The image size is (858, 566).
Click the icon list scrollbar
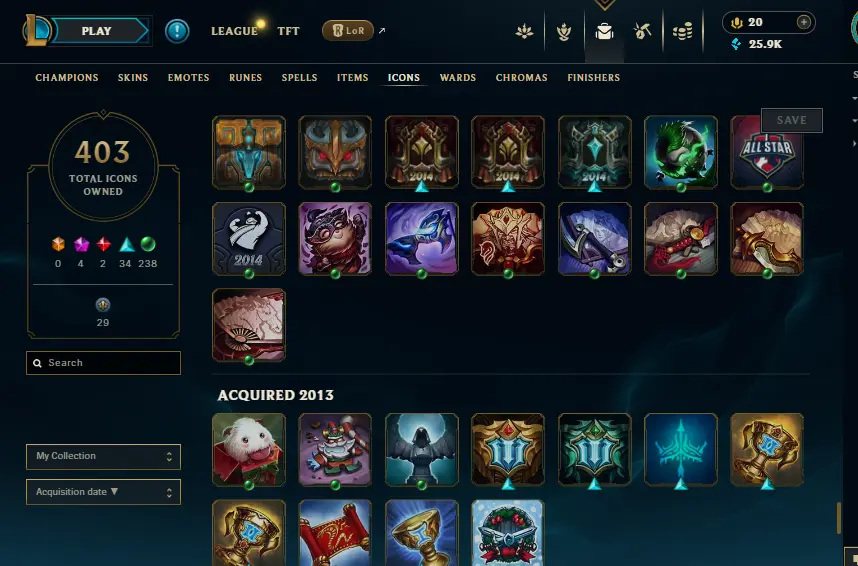tap(838, 517)
